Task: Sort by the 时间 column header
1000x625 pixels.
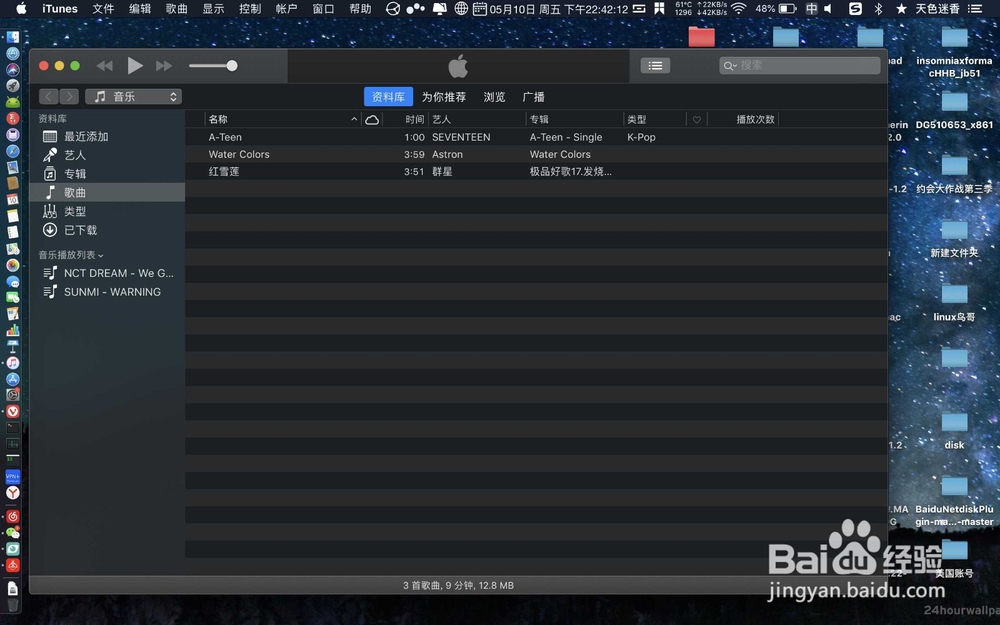Action: point(406,119)
